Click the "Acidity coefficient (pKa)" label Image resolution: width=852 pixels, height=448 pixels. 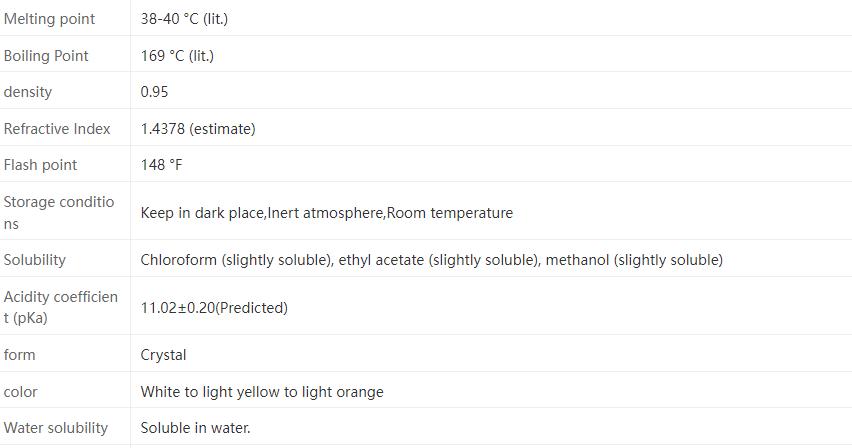click(x=61, y=308)
